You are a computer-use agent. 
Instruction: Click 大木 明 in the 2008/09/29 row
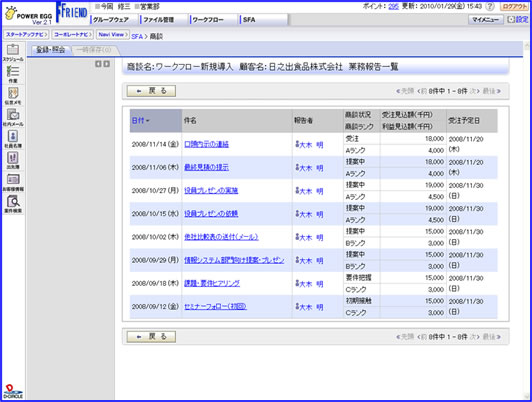(311, 261)
